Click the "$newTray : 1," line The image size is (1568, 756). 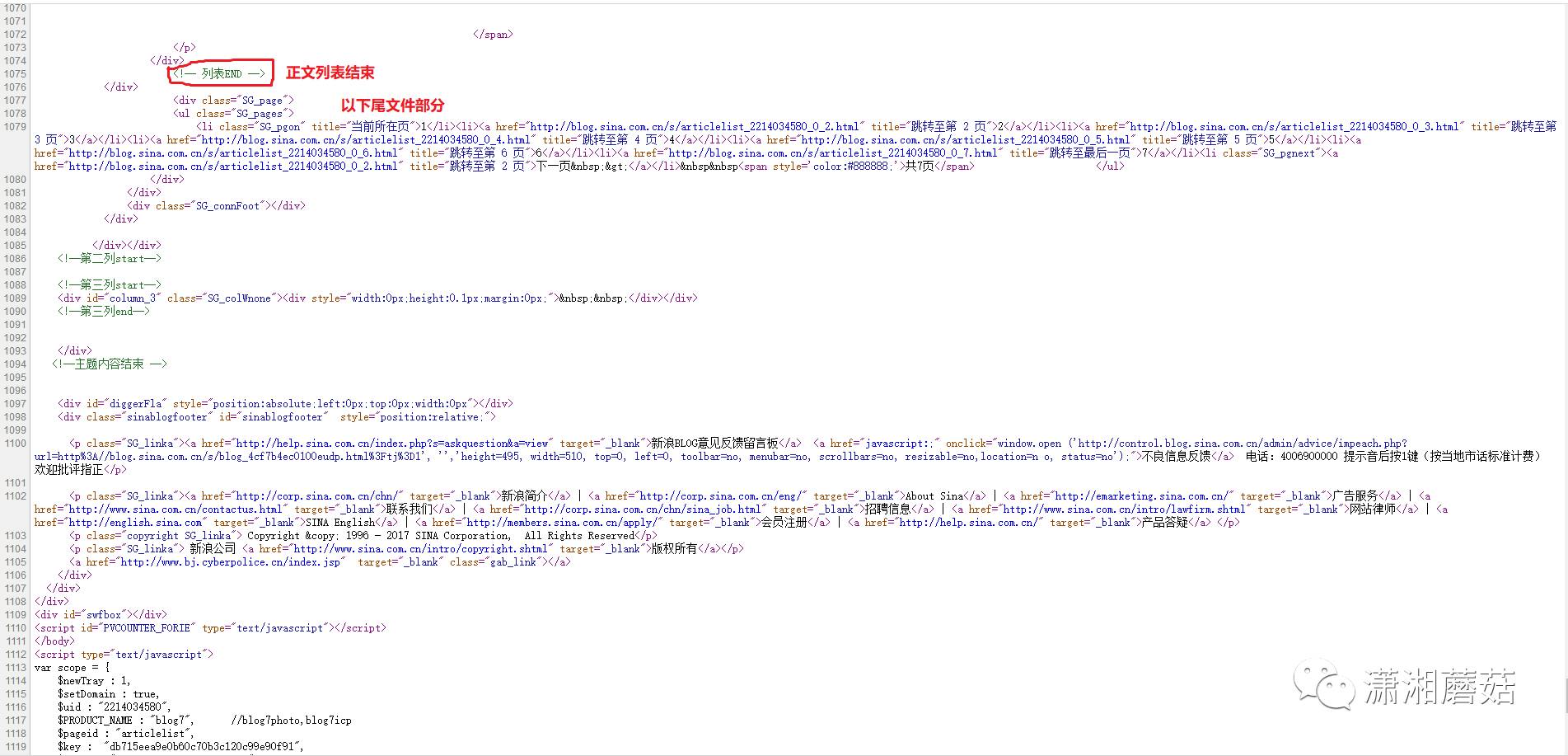click(94, 681)
